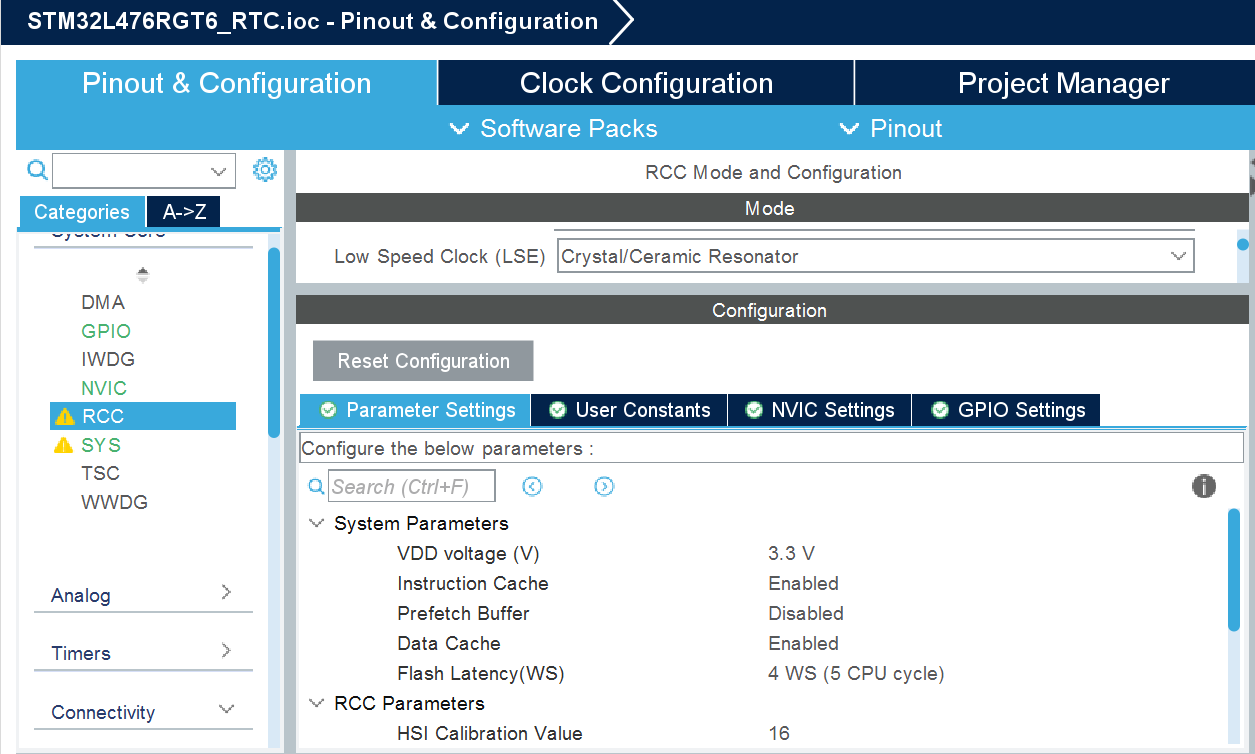Click the Mode panel scrollbar handle
1255x754 pixels.
point(1243,244)
